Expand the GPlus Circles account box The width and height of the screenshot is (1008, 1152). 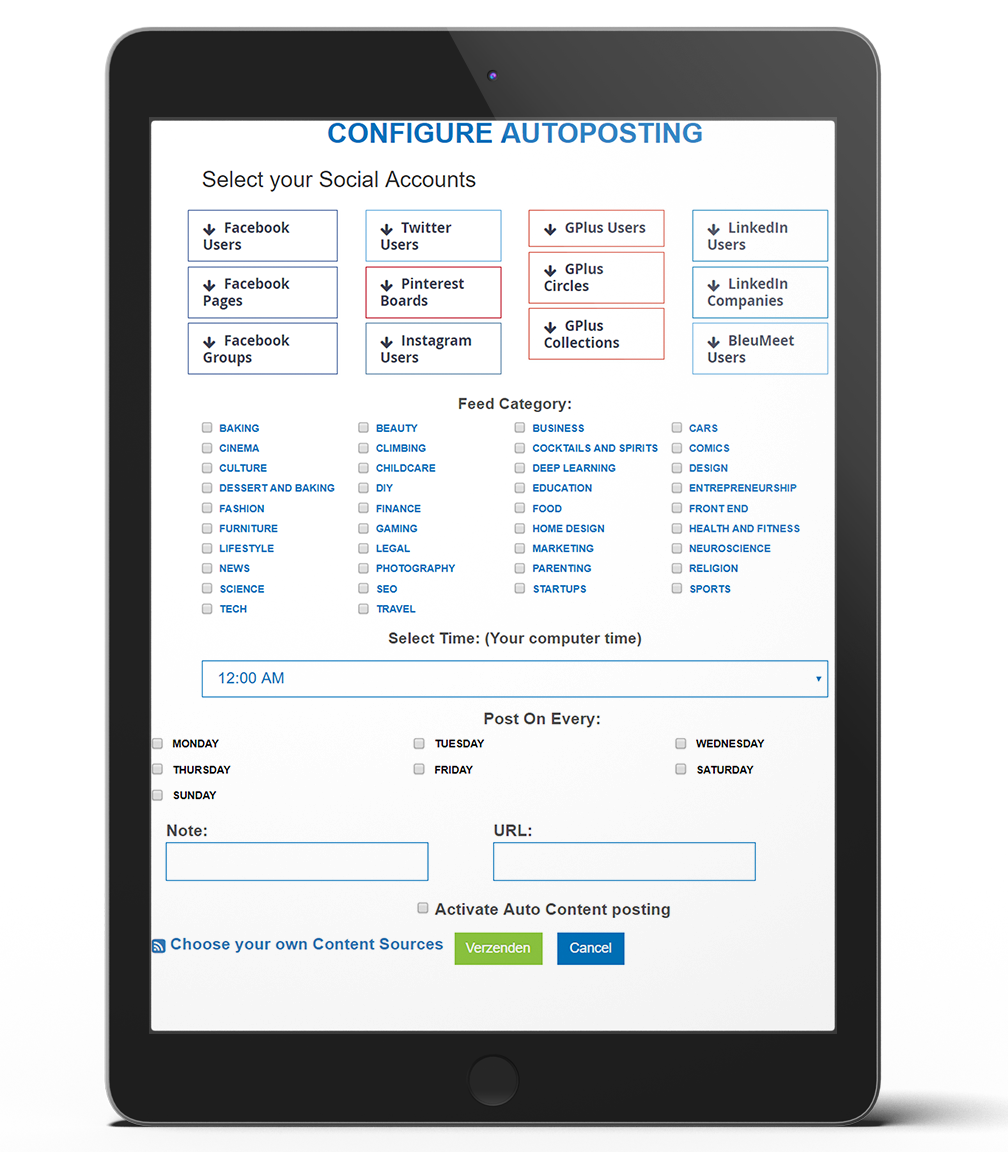tap(596, 278)
